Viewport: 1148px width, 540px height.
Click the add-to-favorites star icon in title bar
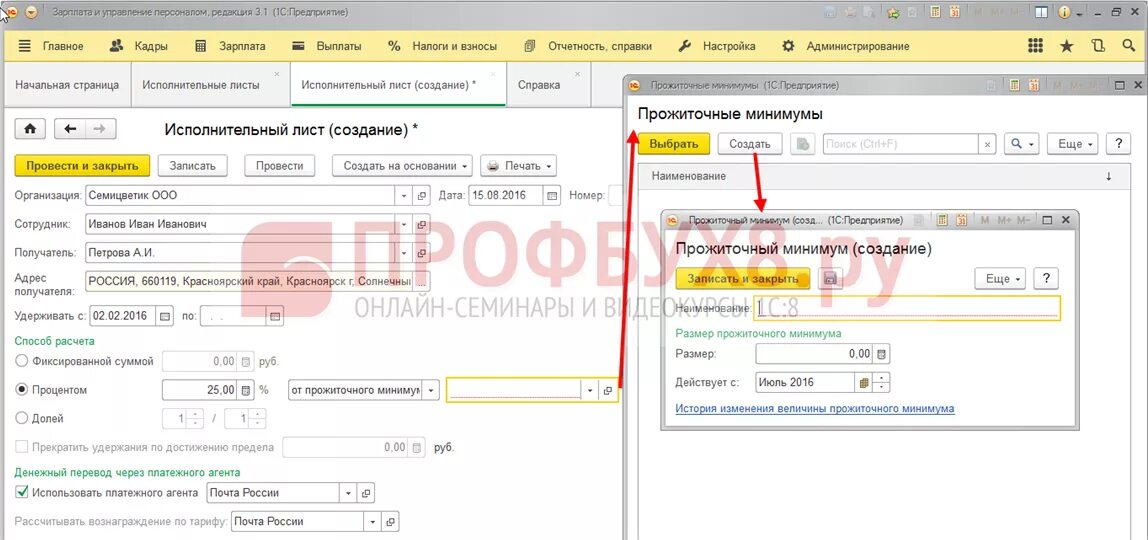pos(894,12)
